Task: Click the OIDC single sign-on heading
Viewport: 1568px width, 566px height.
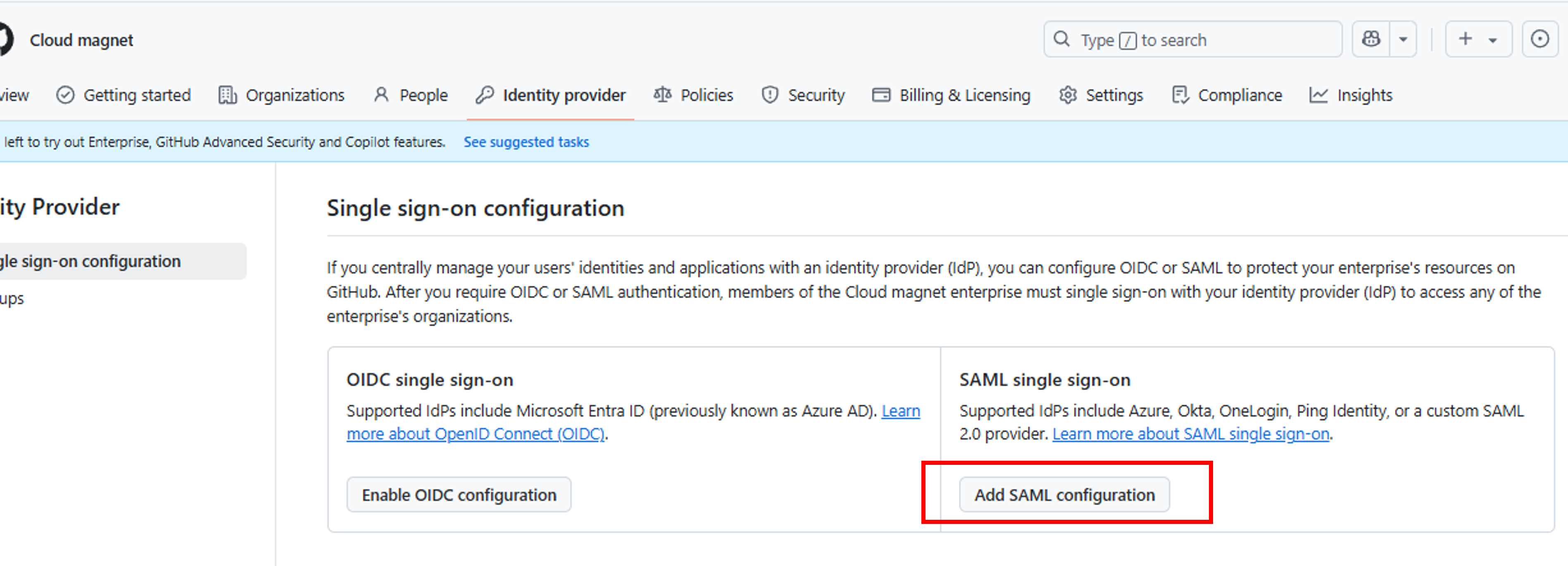Action: click(x=430, y=380)
